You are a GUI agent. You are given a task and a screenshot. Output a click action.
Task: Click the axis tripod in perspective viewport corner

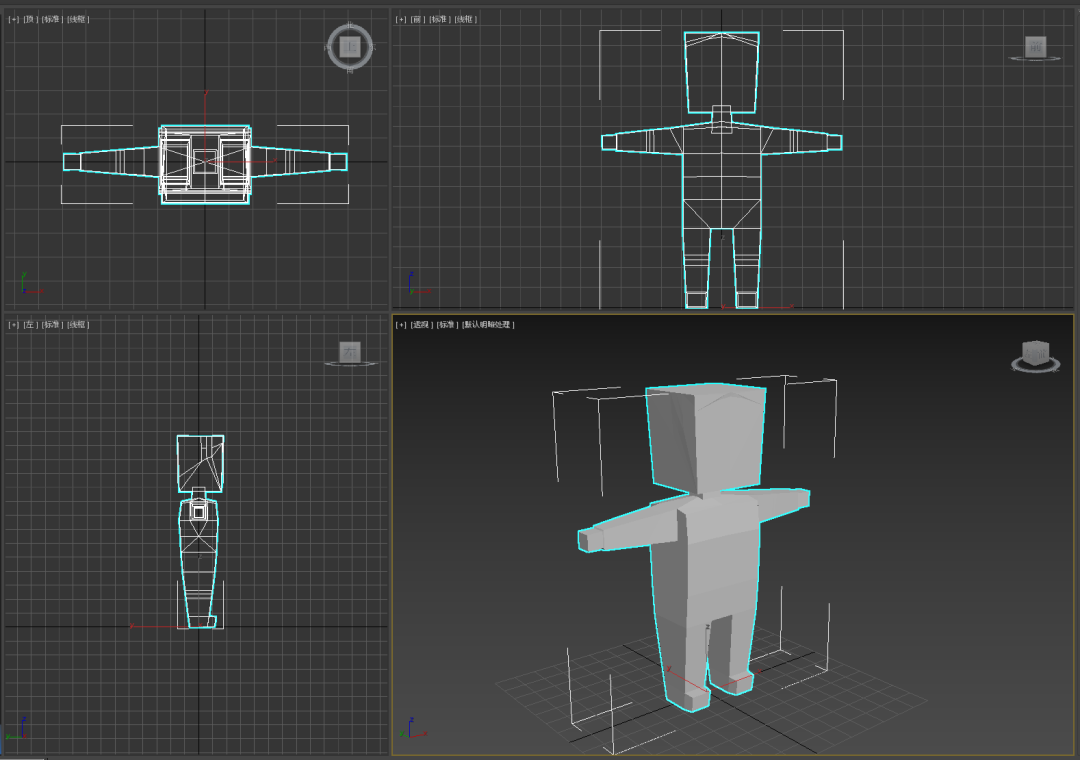pyautogui.click(x=413, y=728)
